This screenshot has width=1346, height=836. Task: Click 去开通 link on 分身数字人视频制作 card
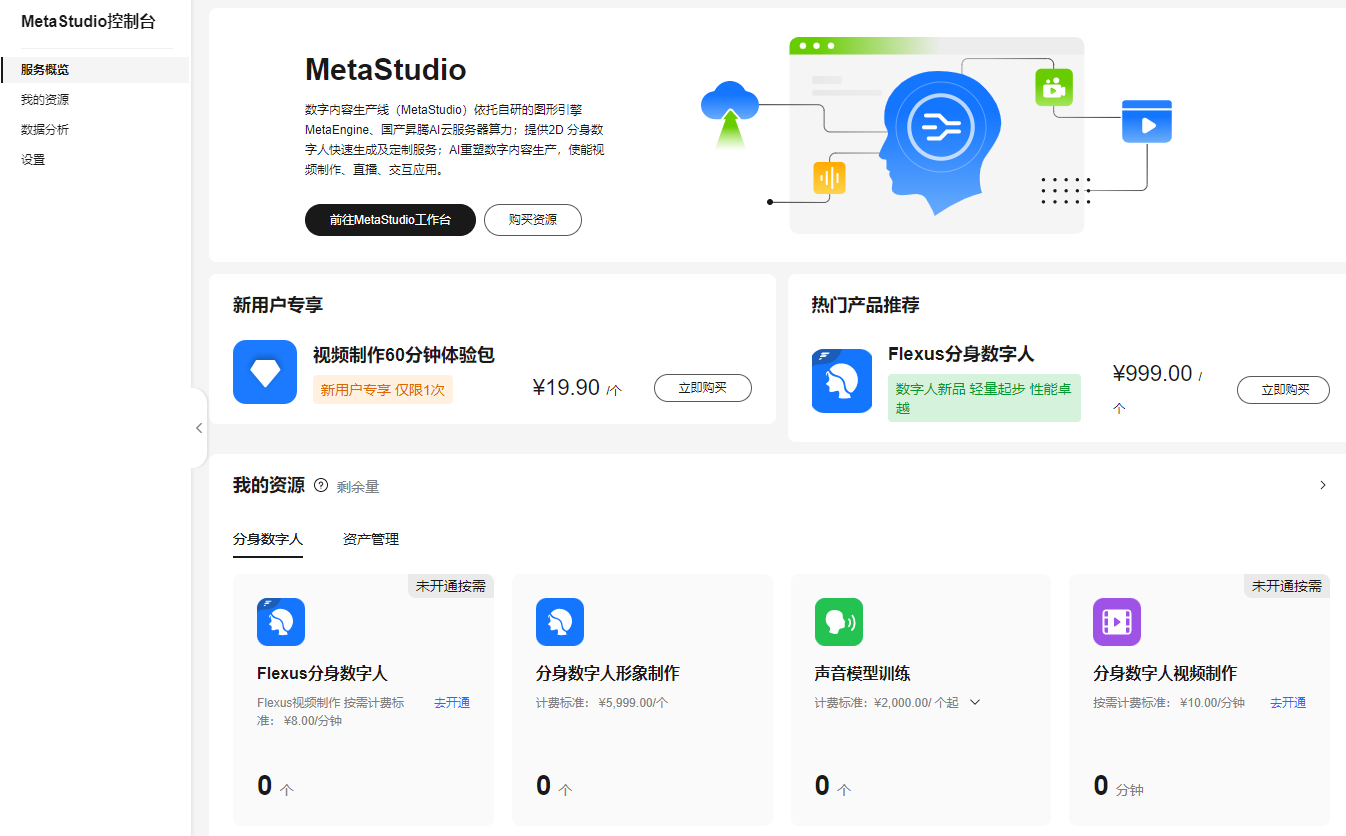coord(1288,703)
